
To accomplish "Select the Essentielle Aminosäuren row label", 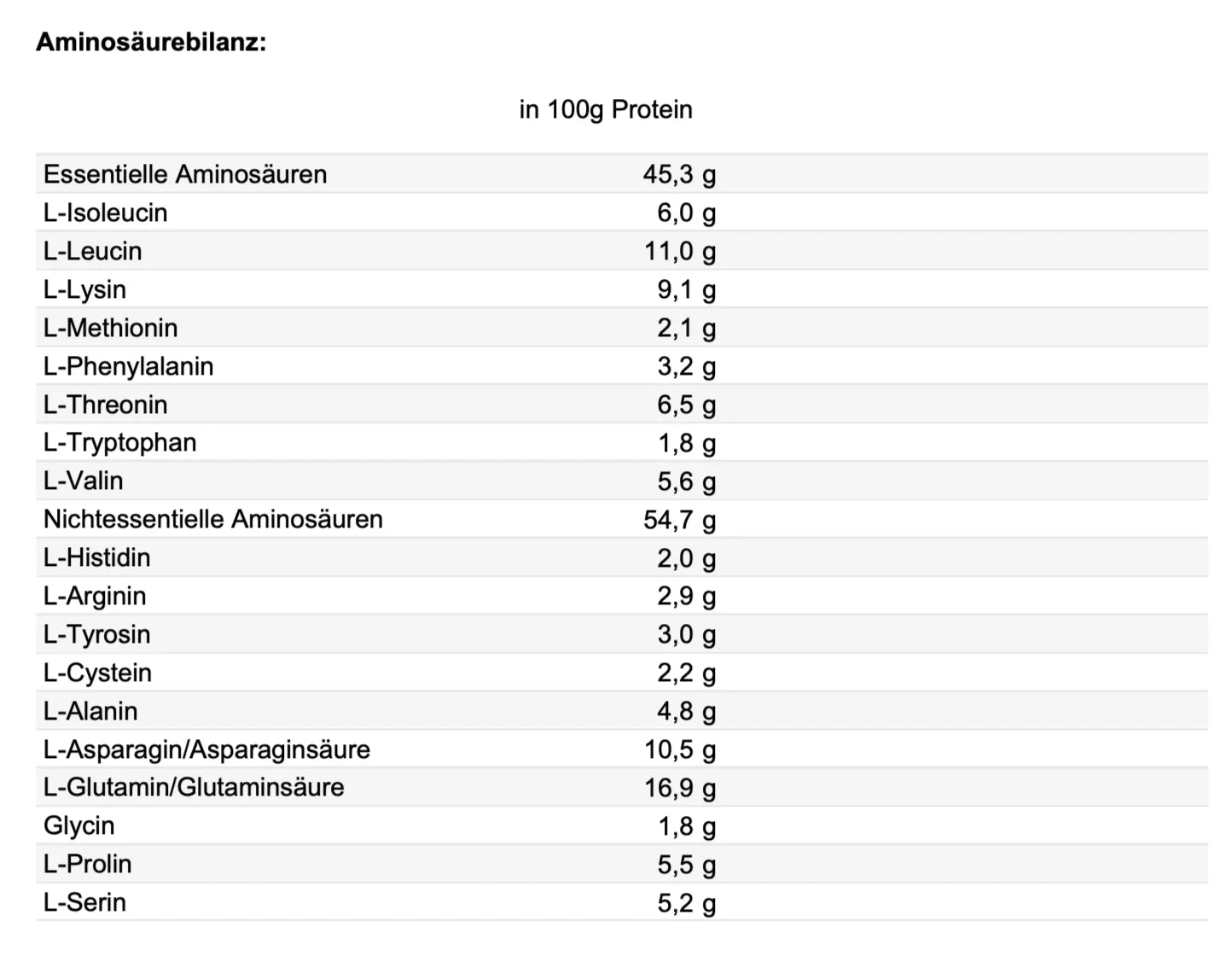I will click(x=185, y=174).
